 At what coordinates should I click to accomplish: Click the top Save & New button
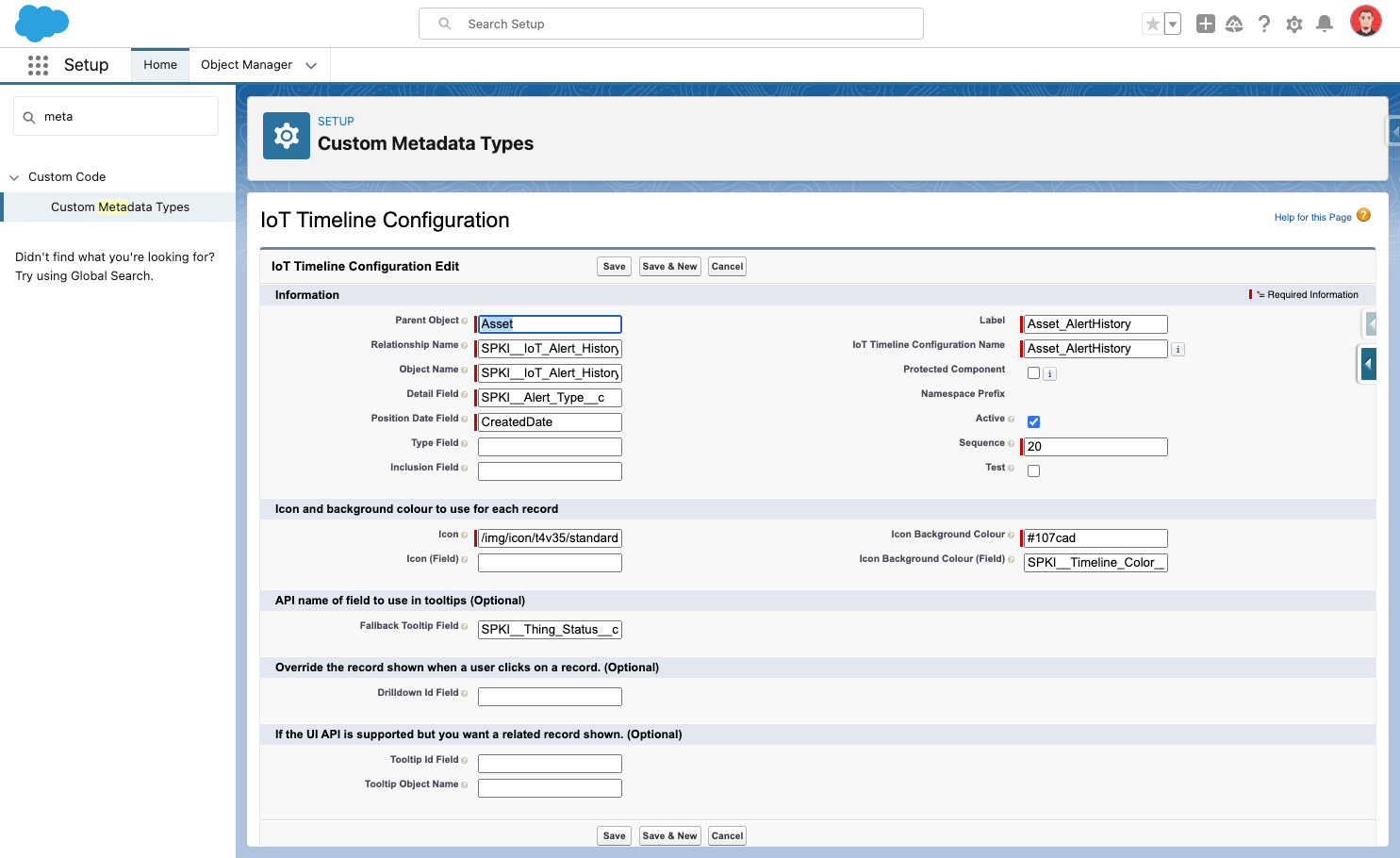click(x=669, y=267)
